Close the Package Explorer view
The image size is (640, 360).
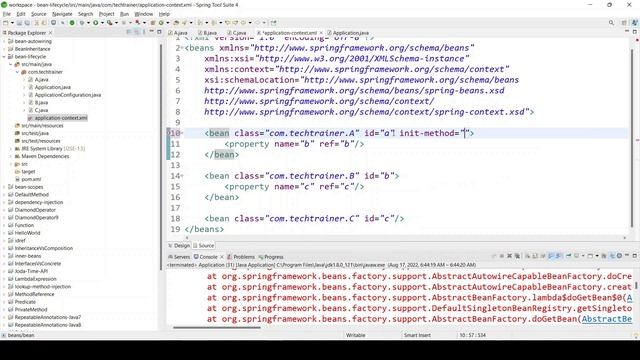(x=51, y=33)
